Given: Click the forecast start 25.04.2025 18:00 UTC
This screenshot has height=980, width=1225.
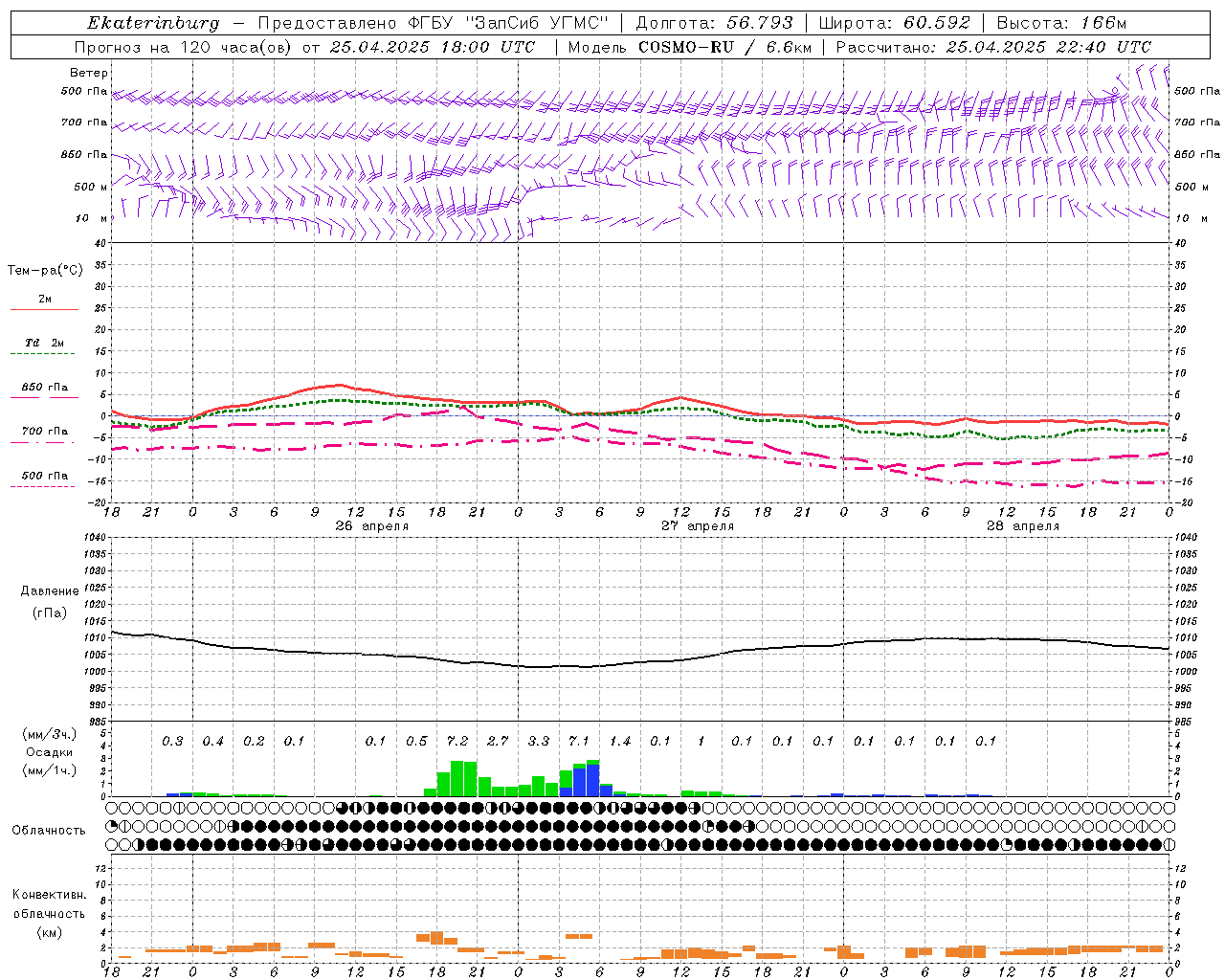Looking at the screenshot, I should pos(433,47).
